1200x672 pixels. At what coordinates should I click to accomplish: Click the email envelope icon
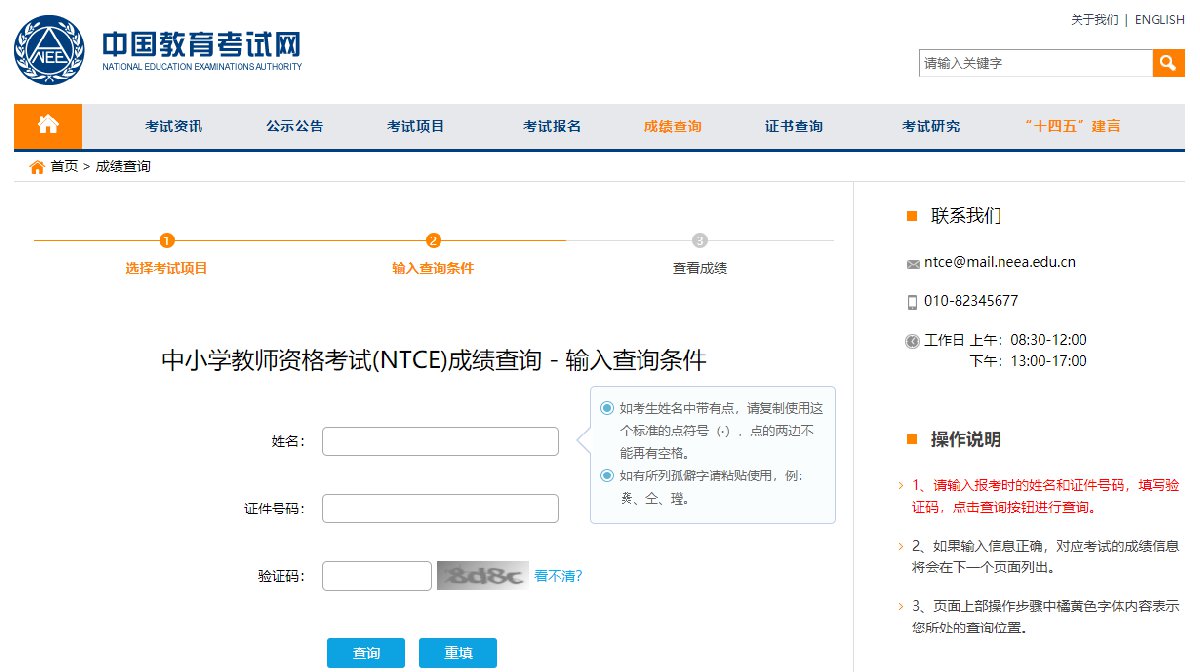click(912, 264)
